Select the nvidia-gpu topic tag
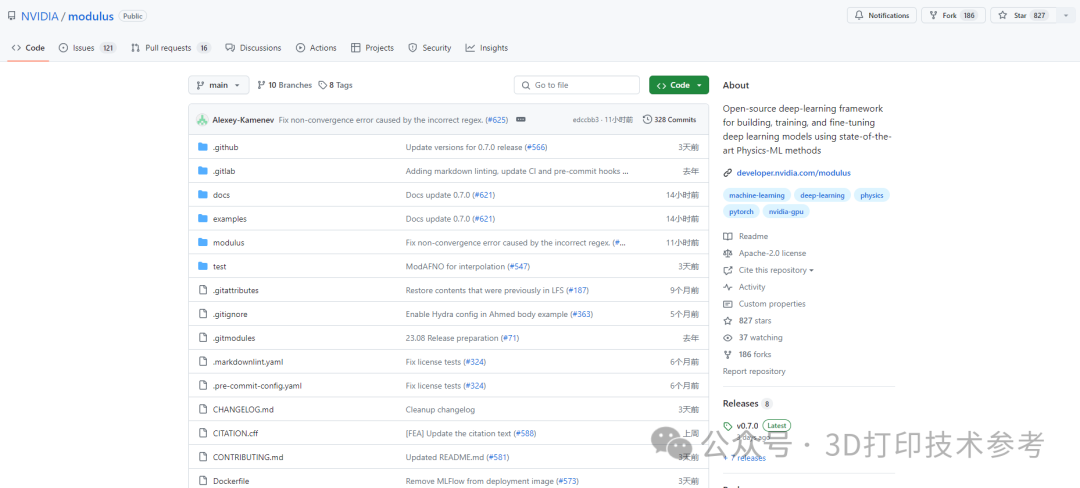1080x488 pixels. (x=787, y=212)
